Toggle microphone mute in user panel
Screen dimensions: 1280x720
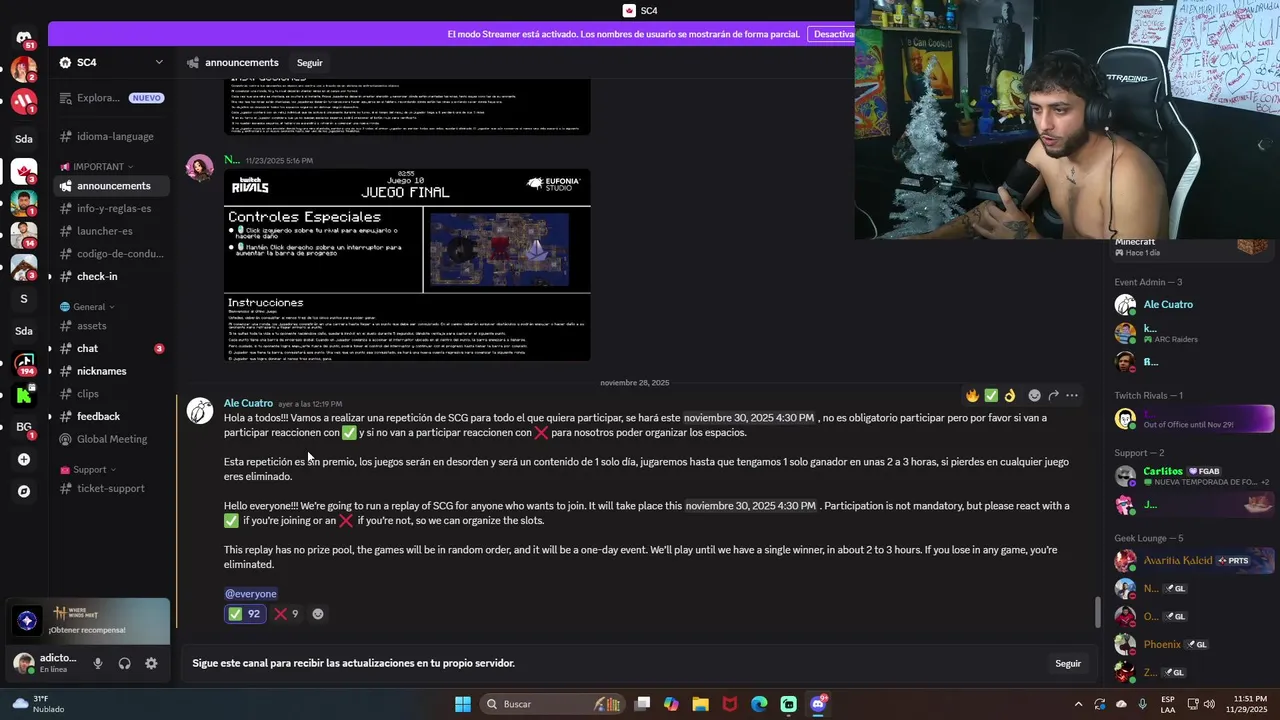(x=98, y=663)
